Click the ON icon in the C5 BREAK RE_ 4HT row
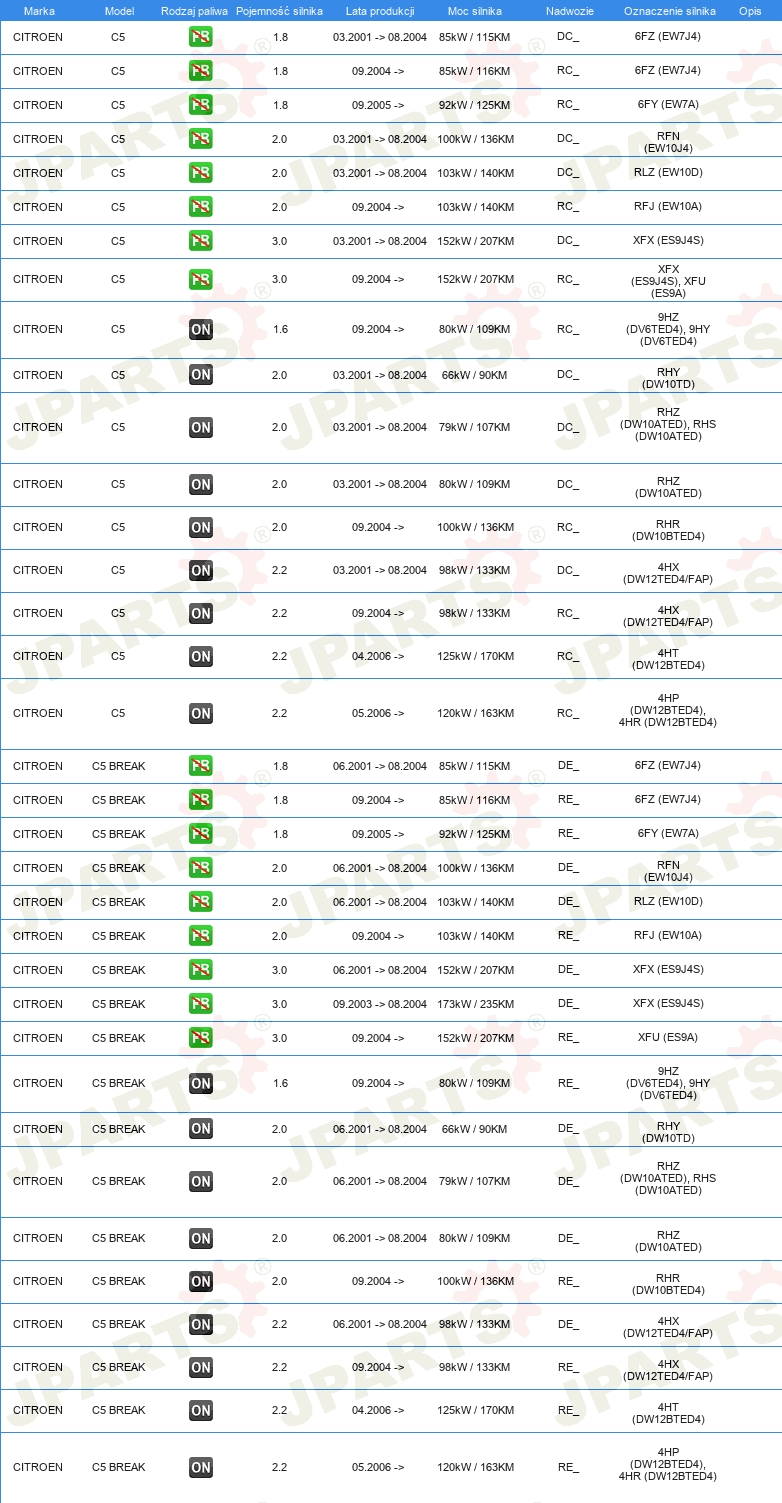 click(200, 1410)
